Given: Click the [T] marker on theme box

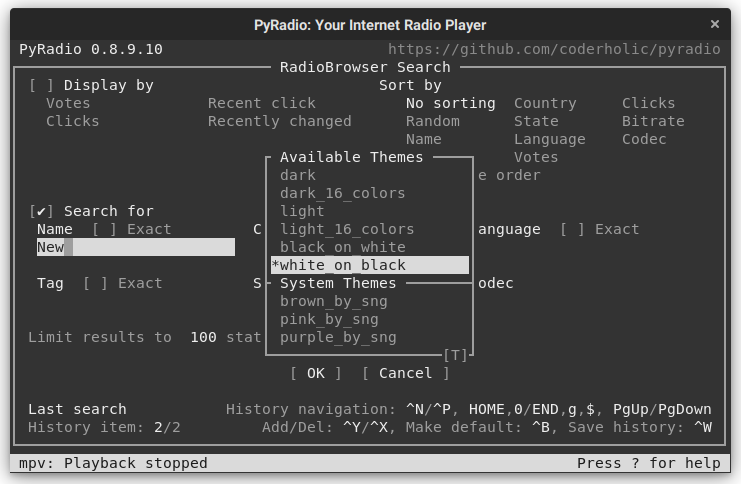Looking at the screenshot, I should click(x=455, y=355).
